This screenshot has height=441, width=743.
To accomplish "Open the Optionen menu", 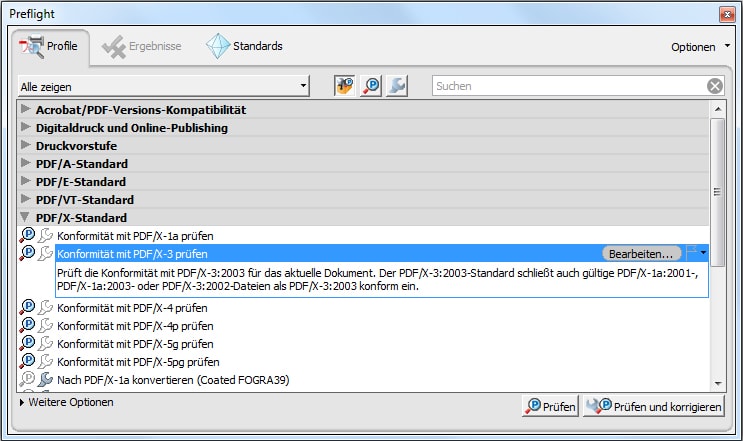I will pos(699,47).
